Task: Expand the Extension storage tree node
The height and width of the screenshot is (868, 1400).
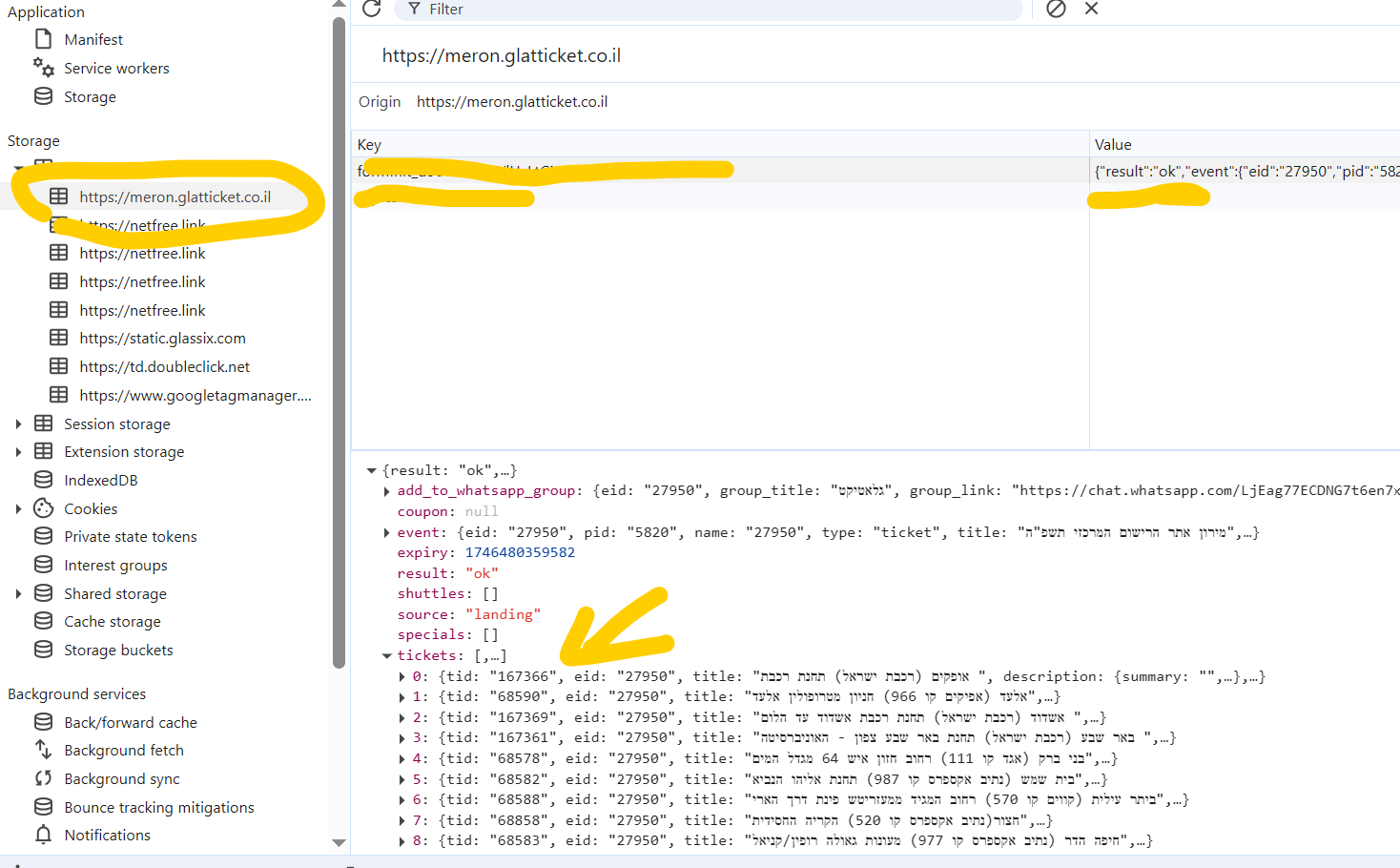Action: click(18, 452)
